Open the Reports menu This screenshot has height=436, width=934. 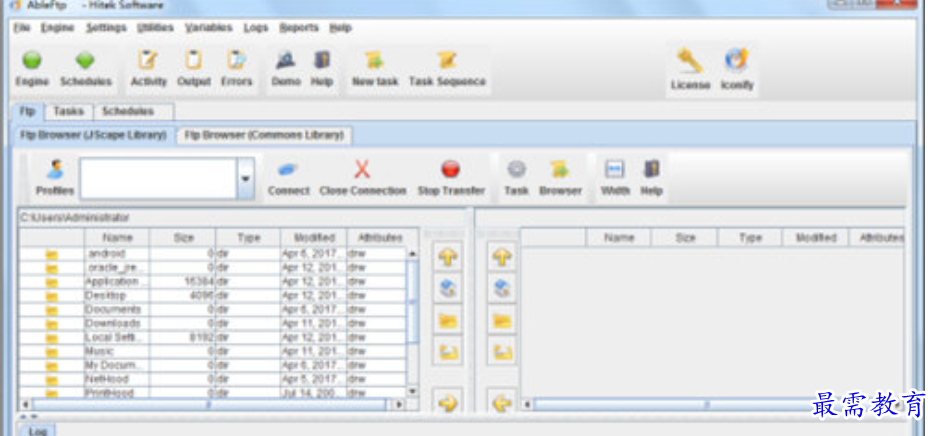tap(299, 28)
